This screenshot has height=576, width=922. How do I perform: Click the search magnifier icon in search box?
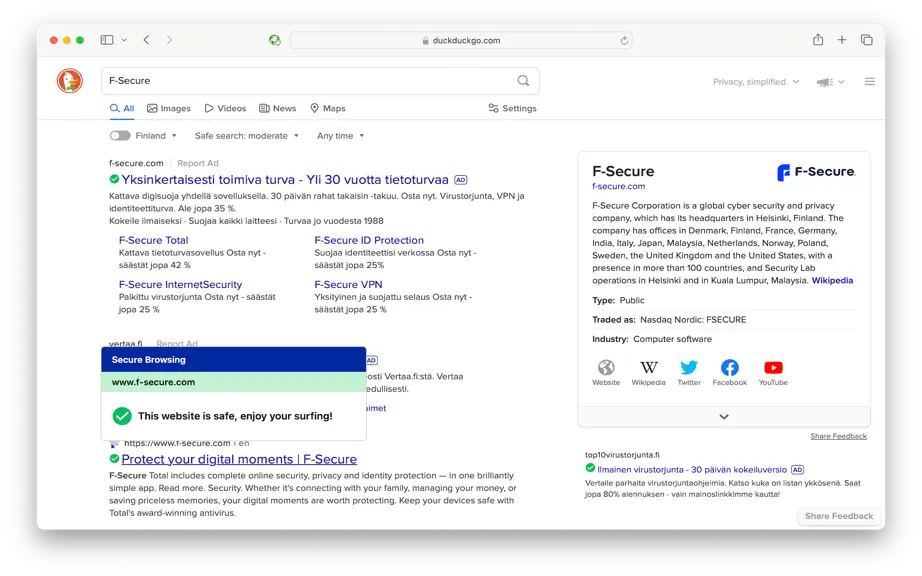pos(523,81)
